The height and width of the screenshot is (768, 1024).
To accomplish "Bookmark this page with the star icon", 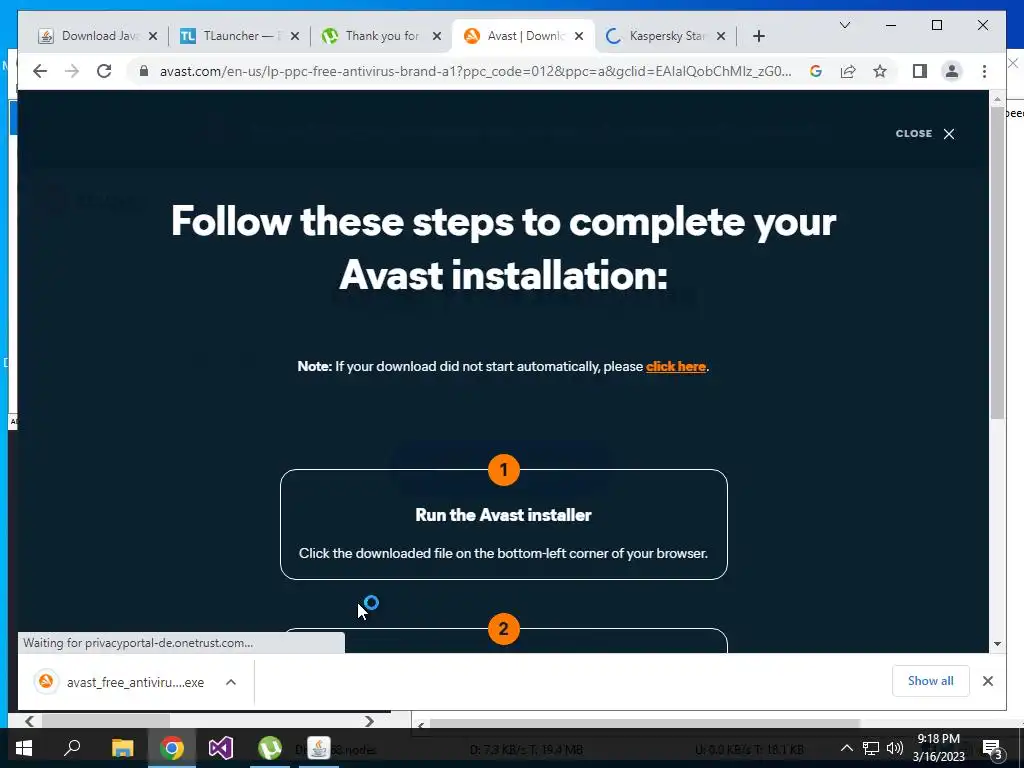I will tap(880, 71).
